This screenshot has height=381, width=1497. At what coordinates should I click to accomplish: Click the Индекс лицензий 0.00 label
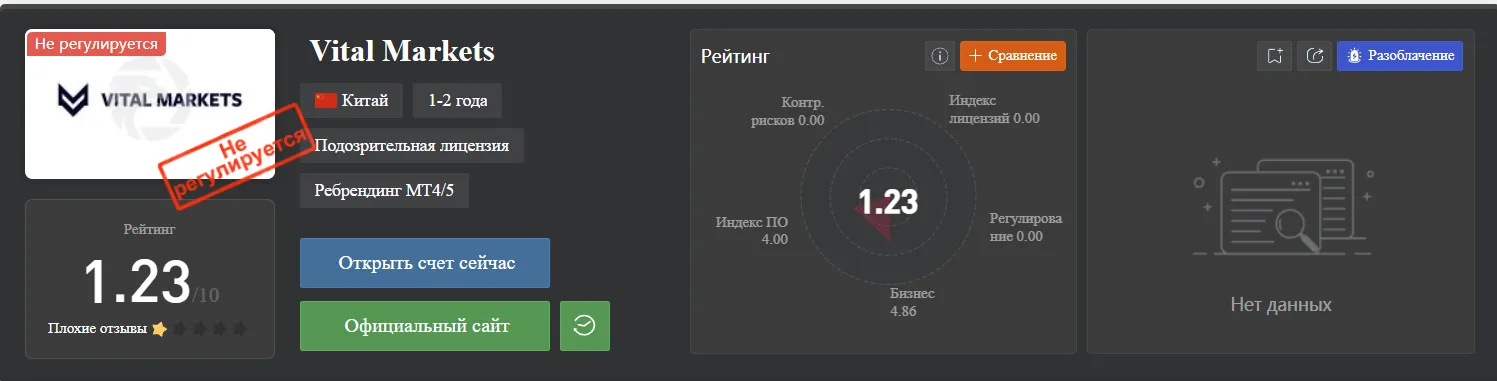click(994, 109)
